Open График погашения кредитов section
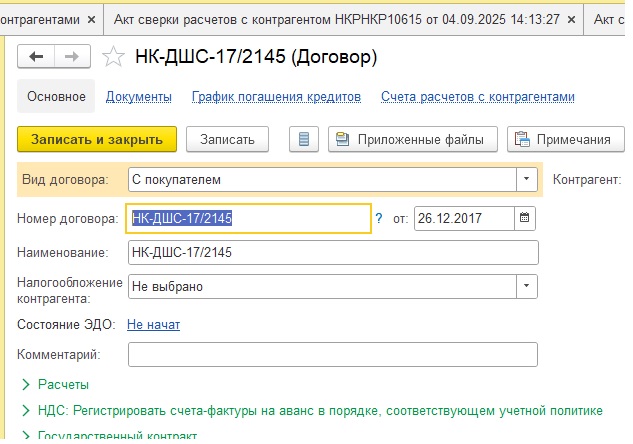The width and height of the screenshot is (633, 444). click(x=277, y=97)
